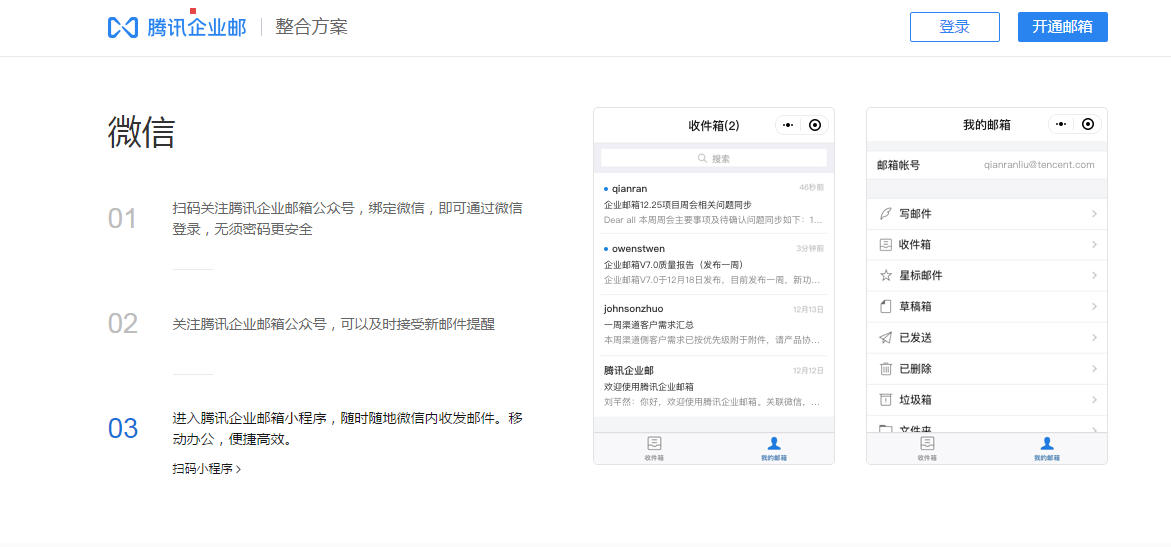1171x547 pixels.
Task: Click the spam box icon beside 垃圾箱
Action: [885, 400]
